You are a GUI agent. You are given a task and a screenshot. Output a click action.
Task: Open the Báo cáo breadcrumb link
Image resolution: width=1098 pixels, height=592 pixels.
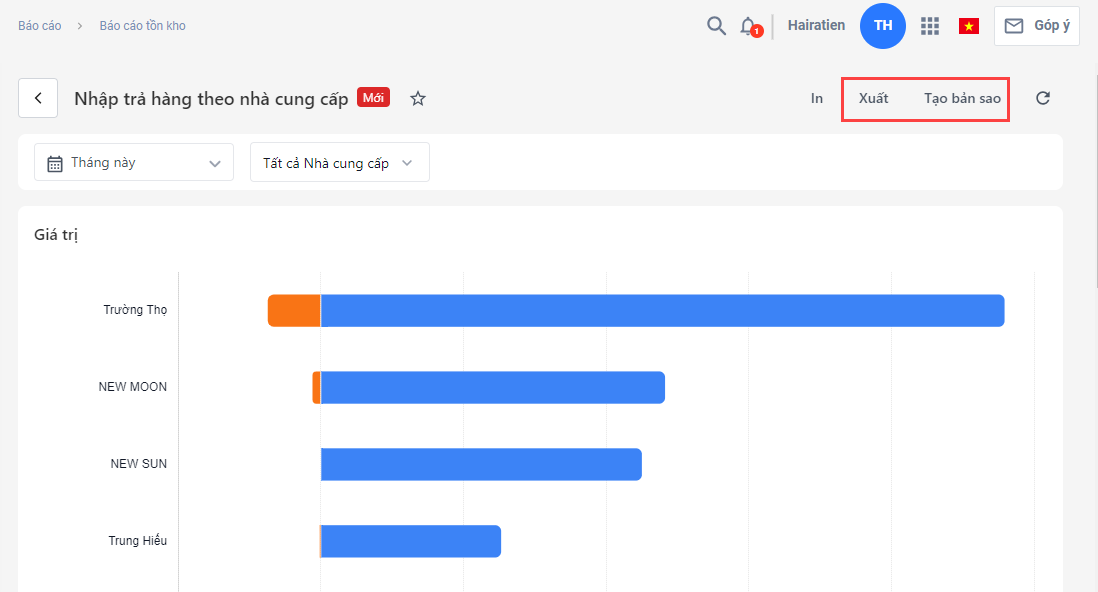[x=40, y=26]
